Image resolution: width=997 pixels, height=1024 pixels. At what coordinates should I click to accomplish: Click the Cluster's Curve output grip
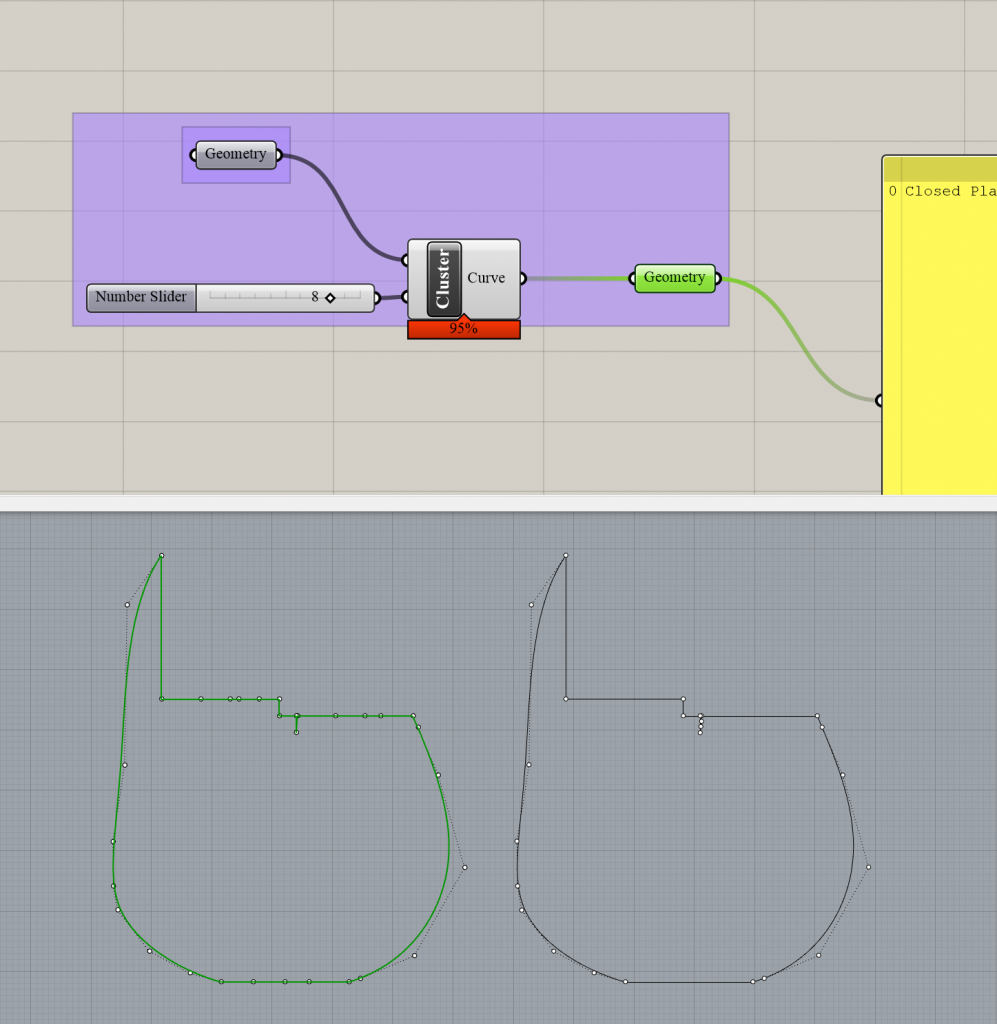(523, 279)
